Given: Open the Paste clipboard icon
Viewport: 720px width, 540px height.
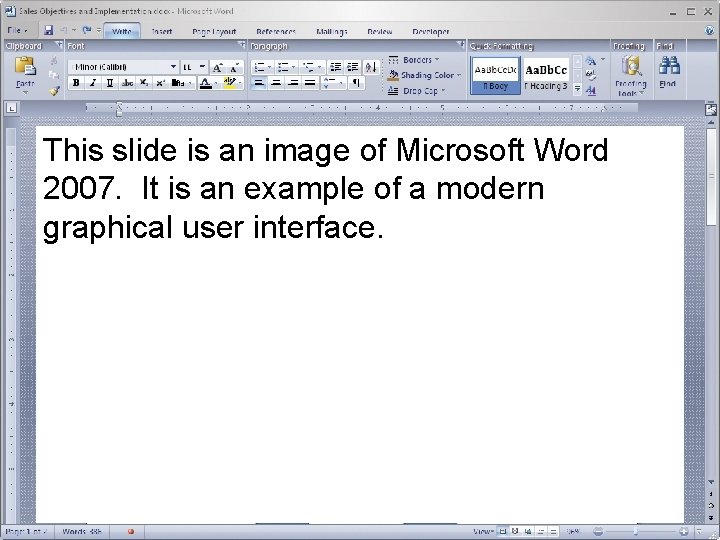Looking at the screenshot, I should (x=25, y=66).
